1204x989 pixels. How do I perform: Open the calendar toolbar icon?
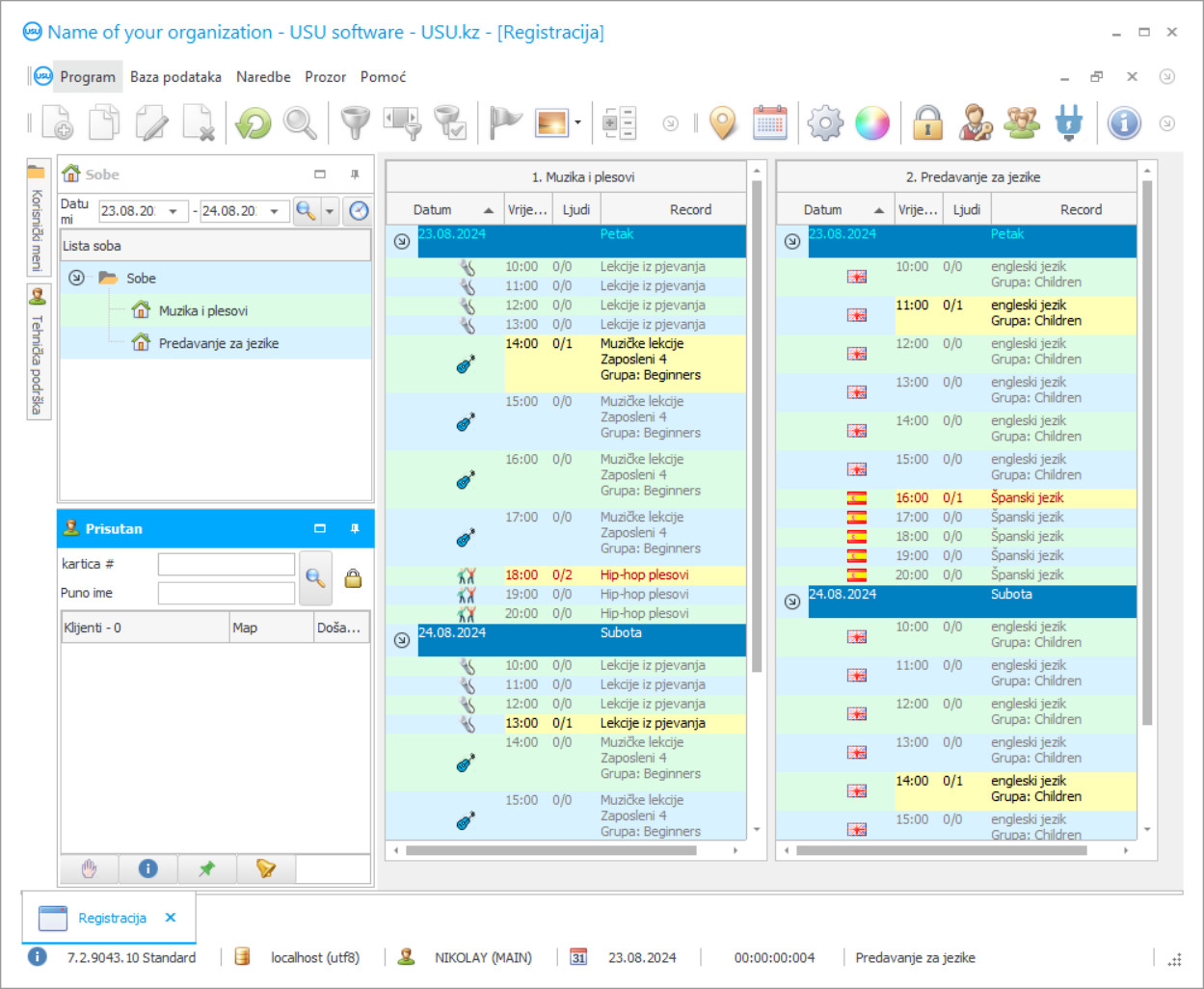point(769,123)
